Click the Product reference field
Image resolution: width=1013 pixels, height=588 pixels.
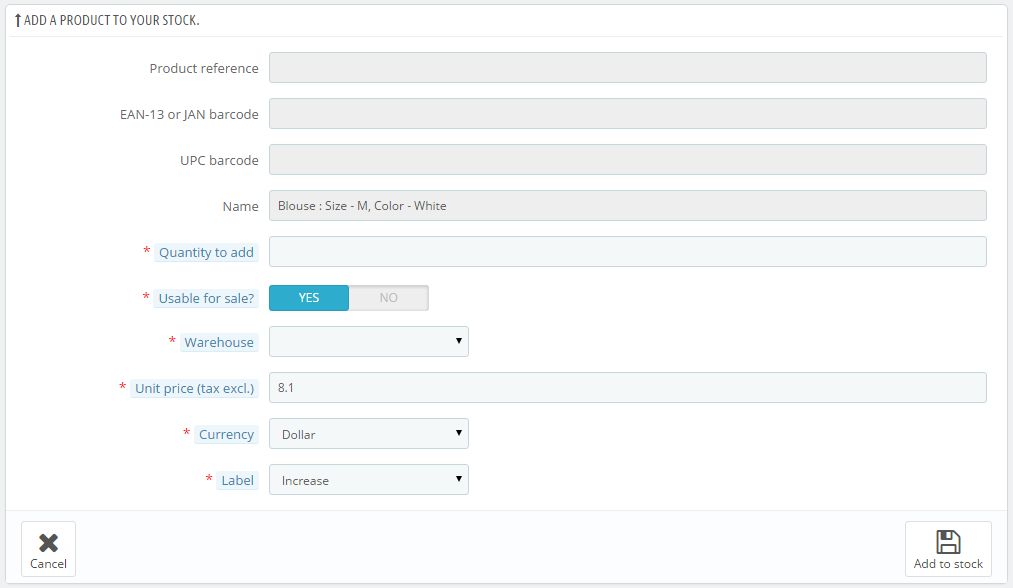click(x=627, y=68)
